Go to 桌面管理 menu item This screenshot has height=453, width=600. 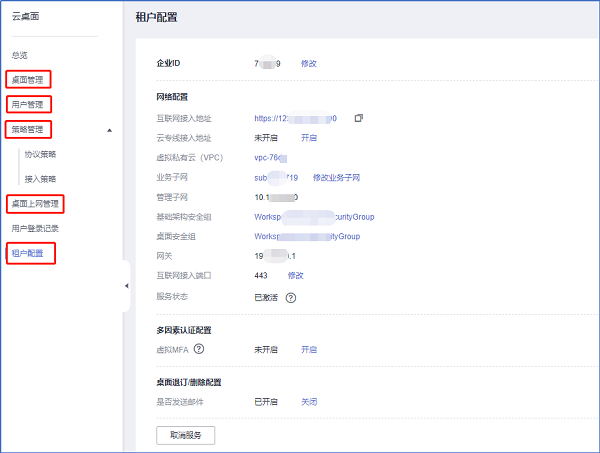[28, 79]
